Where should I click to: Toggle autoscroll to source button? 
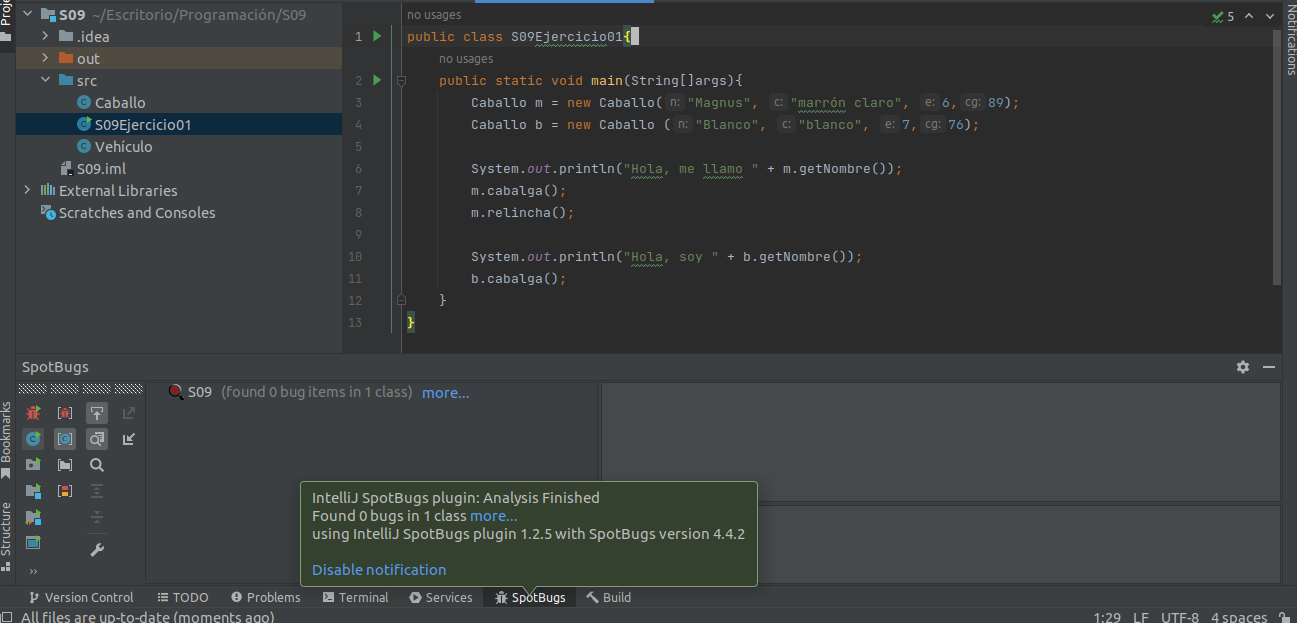click(97, 413)
